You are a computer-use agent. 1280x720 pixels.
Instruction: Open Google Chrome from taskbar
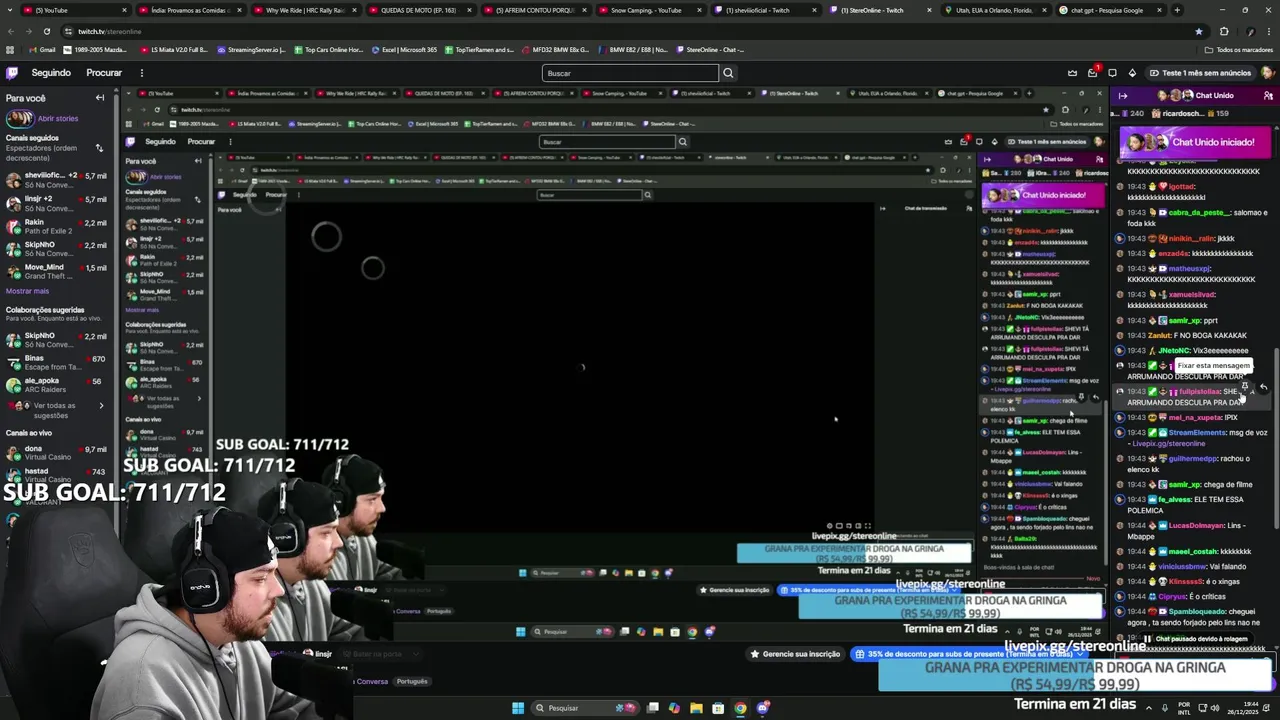[740, 708]
